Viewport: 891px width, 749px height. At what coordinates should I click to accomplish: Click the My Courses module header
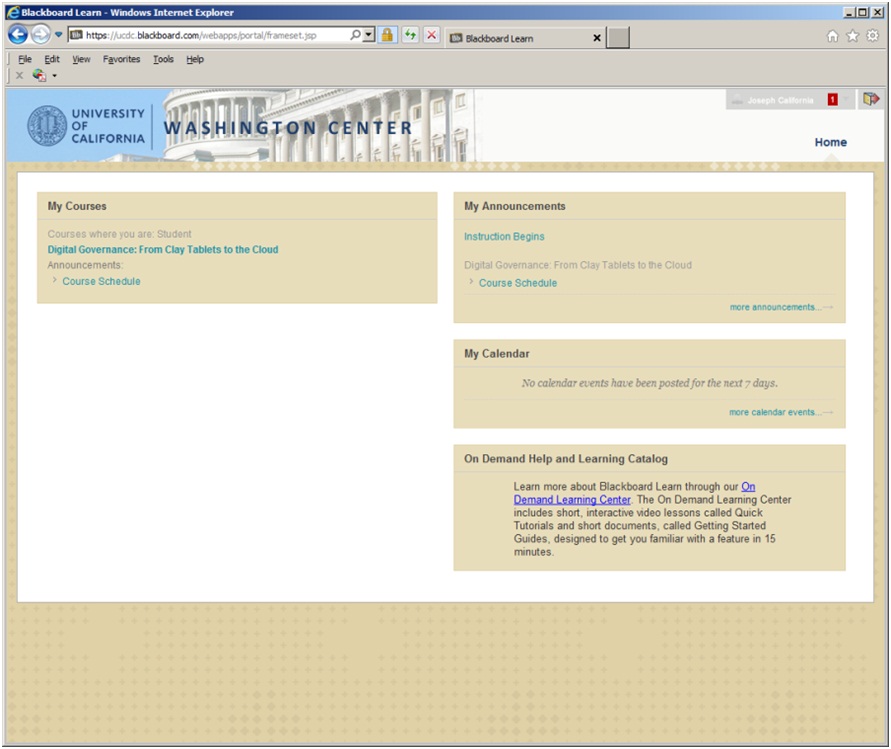[237, 206]
